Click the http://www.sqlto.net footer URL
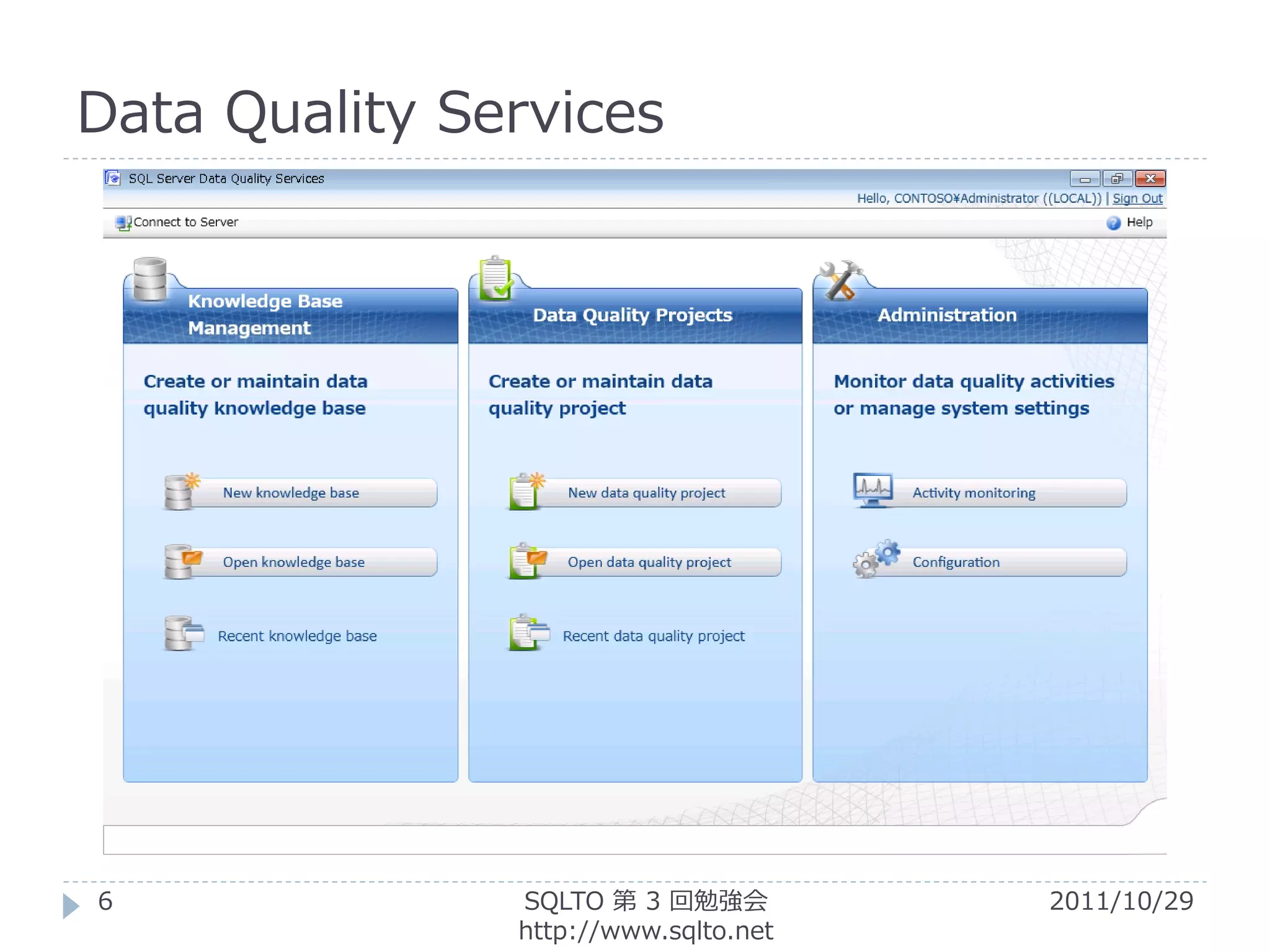Image resolution: width=1270 pixels, height=952 pixels. coord(646,930)
